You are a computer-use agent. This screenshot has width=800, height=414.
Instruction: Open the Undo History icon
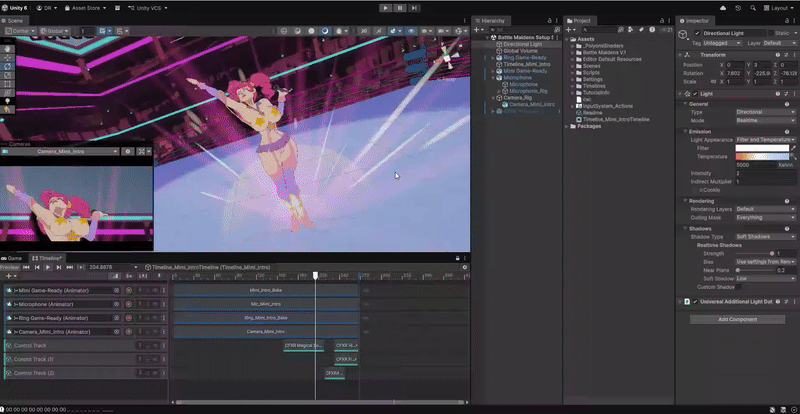coord(738,8)
